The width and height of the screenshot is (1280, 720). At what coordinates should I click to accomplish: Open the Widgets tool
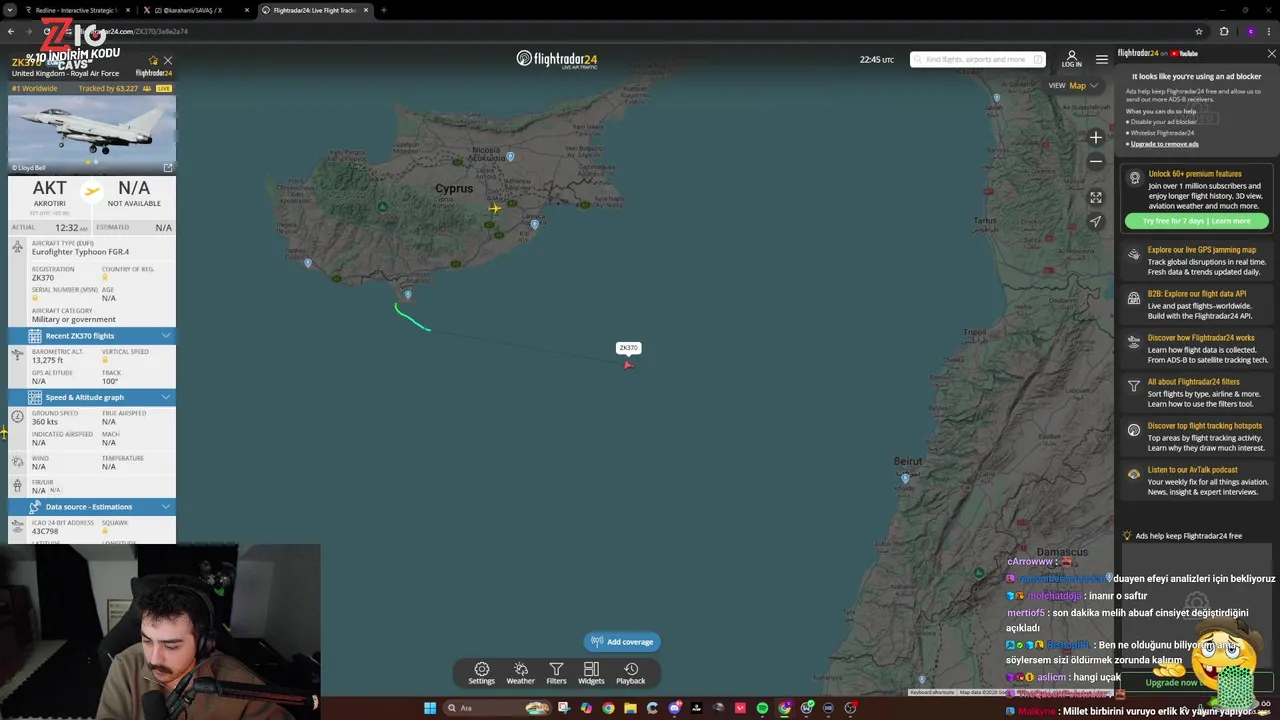[591, 673]
